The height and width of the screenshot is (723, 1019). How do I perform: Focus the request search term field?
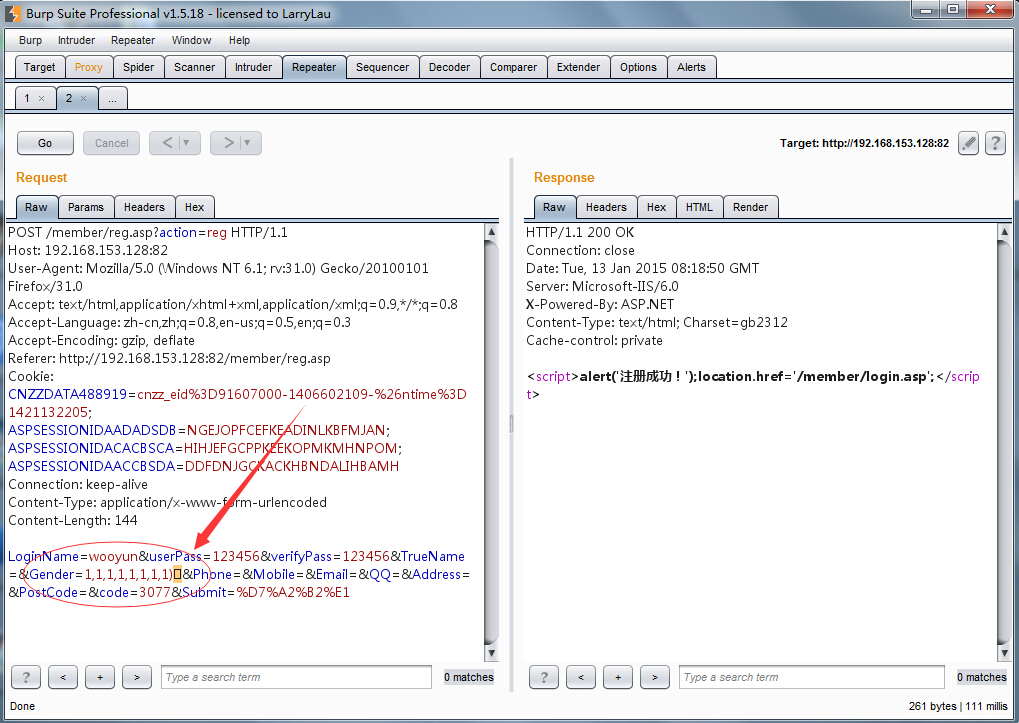[296, 677]
